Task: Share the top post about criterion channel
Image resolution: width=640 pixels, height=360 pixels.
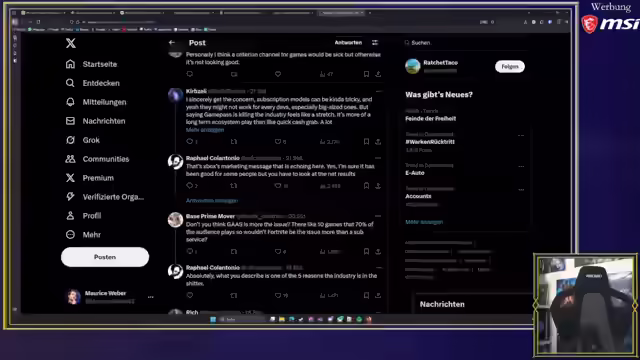Action: (378, 74)
